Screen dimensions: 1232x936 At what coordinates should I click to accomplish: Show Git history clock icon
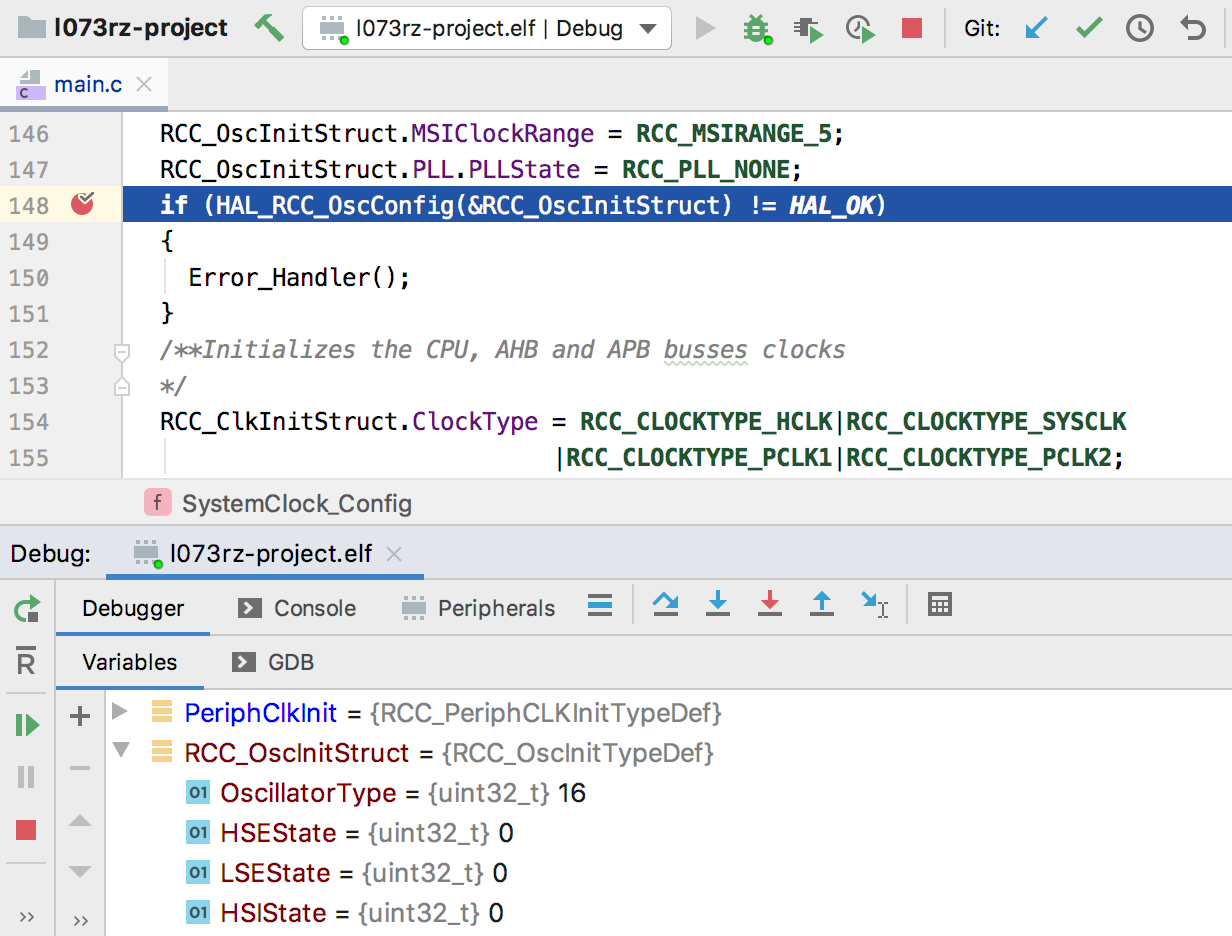tap(1140, 28)
